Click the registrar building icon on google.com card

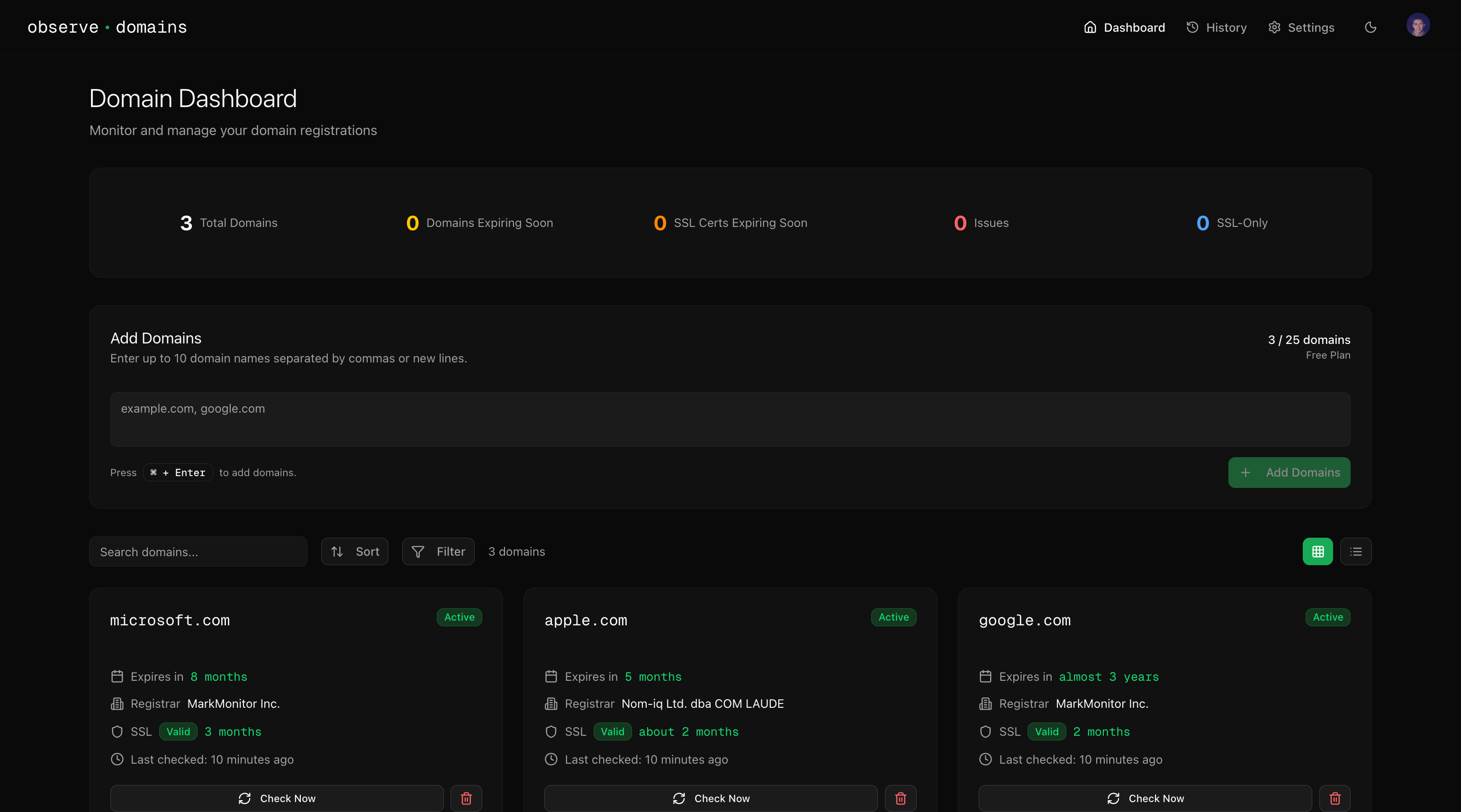[x=986, y=704]
